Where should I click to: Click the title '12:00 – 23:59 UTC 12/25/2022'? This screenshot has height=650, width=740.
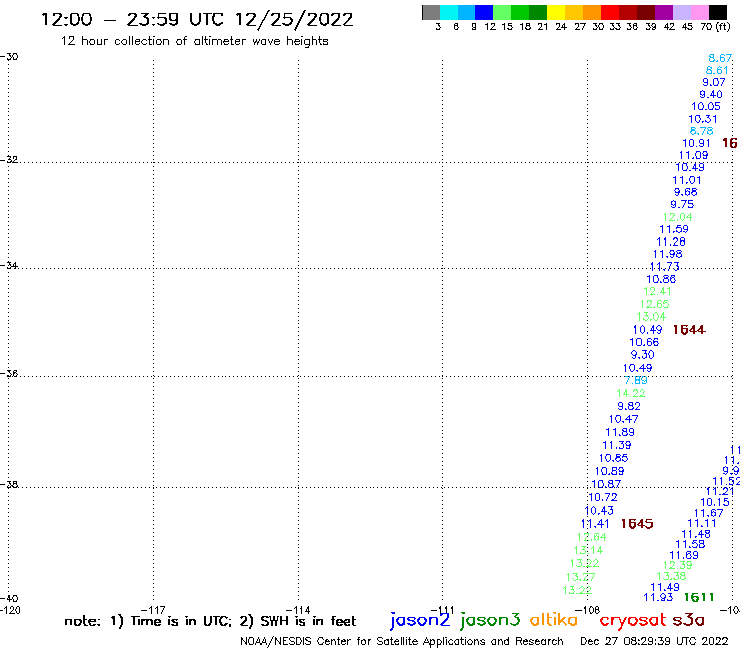pyautogui.click(x=197, y=20)
